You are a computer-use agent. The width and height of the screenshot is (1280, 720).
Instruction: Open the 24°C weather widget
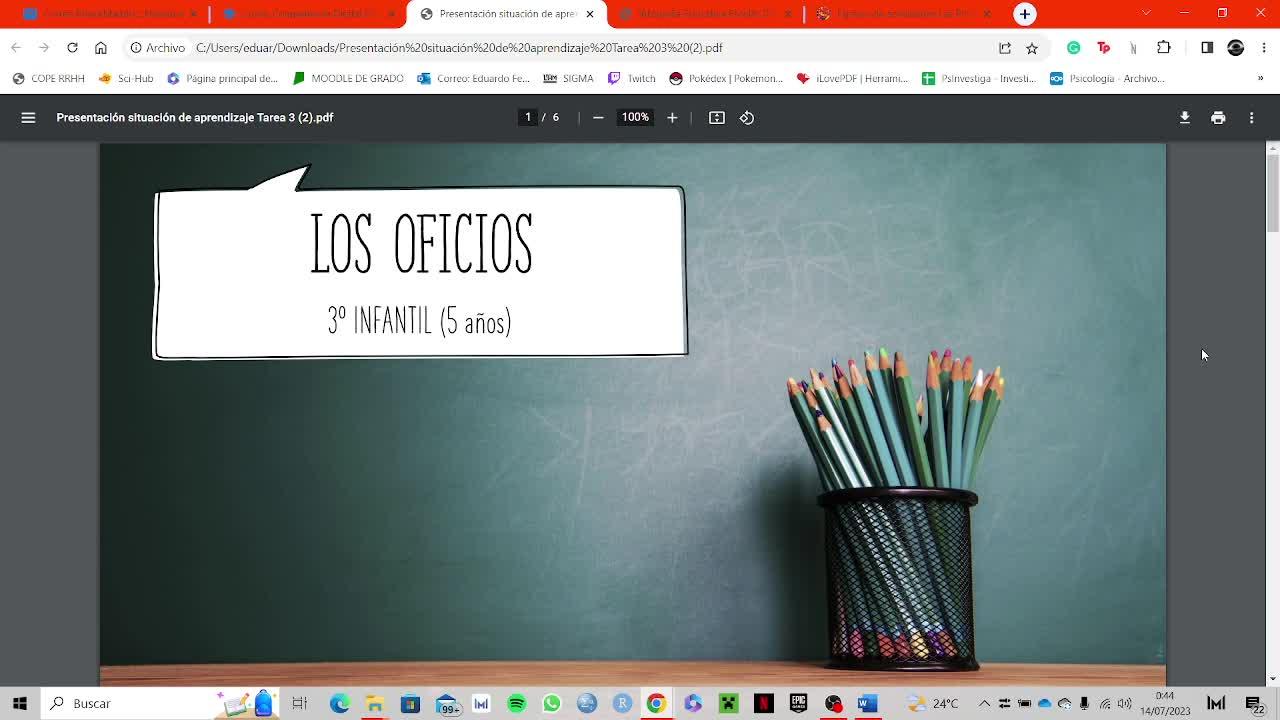pyautogui.click(x=932, y=704)
